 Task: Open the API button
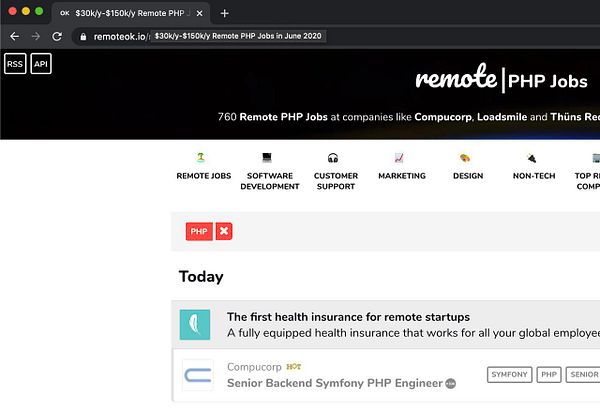(41, 64)
